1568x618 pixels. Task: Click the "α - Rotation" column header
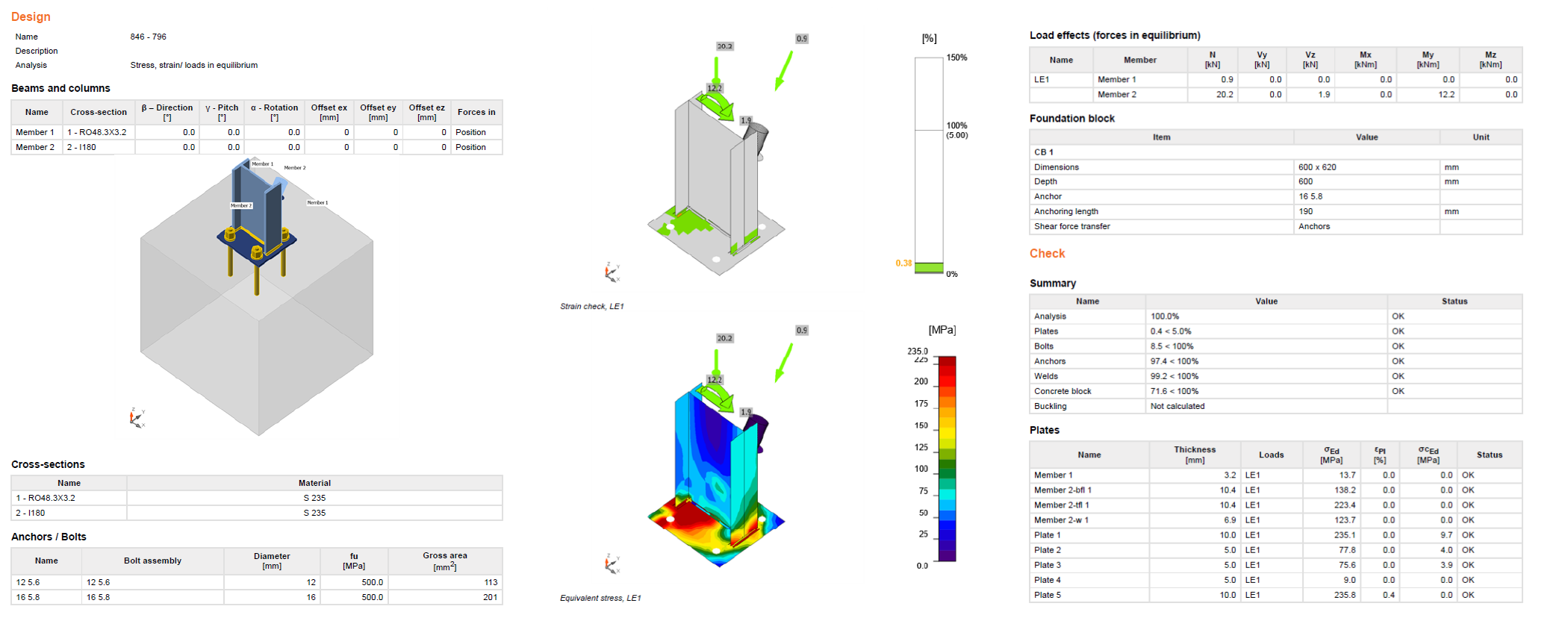(x=274, y=112)
